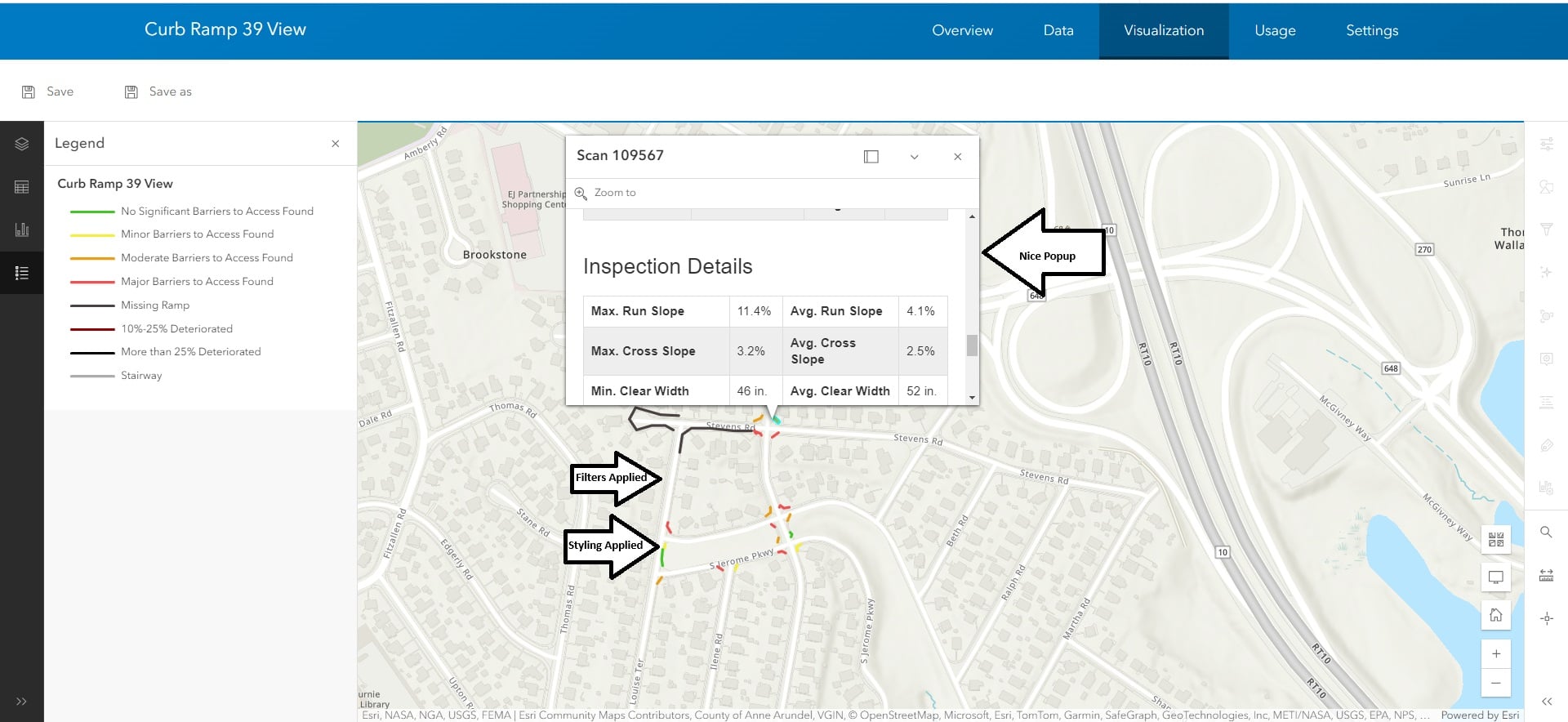Viewport: 1568px width, 722px height.
Task: Open the Labels tag icon
Action: 1547,445
